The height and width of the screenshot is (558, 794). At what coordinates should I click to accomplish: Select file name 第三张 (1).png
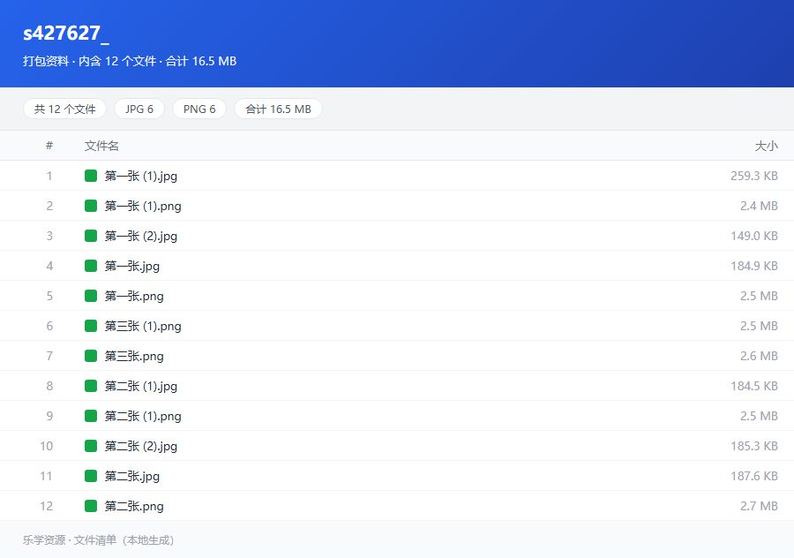tap(143, 326)
